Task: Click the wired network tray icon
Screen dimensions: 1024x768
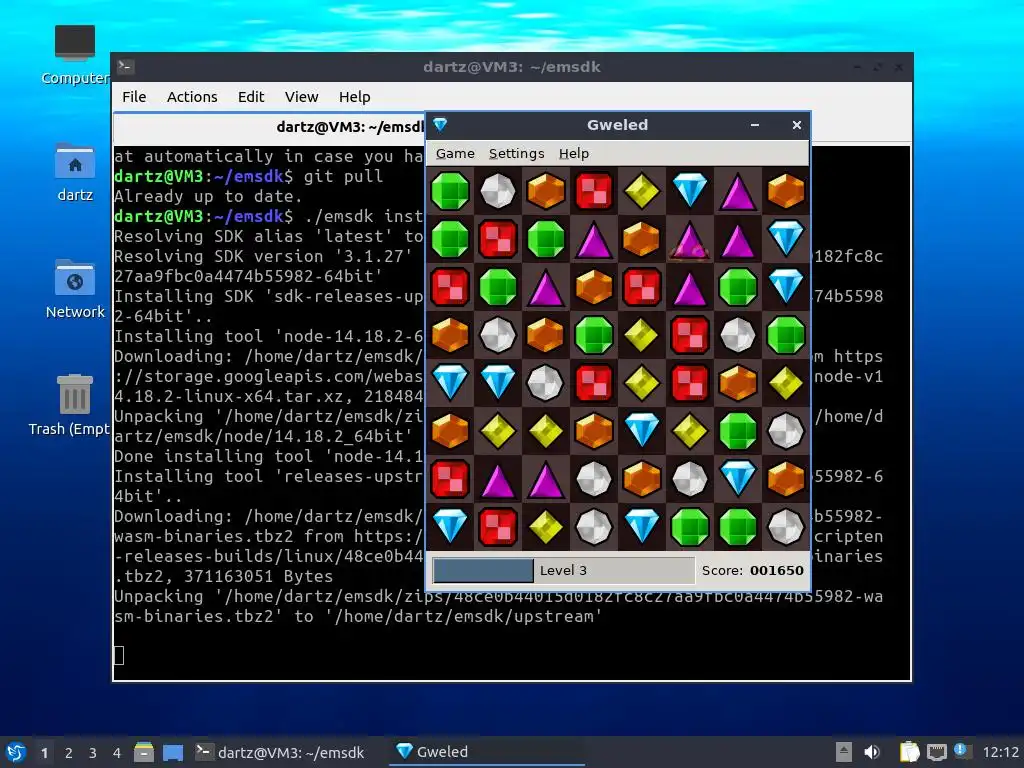Action: tap(936, 752)
